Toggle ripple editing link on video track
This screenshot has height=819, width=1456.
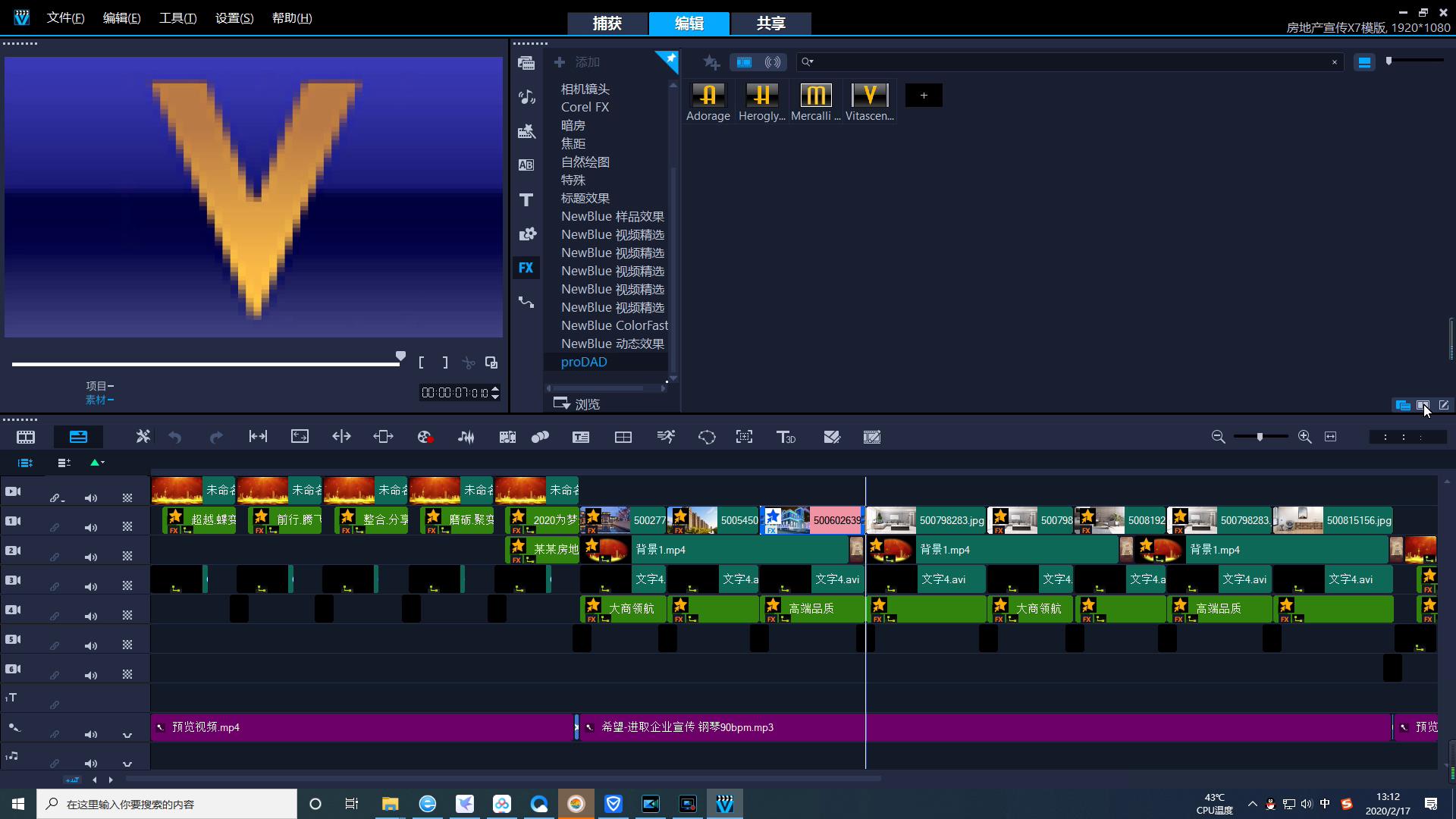click(x=56, y=498)
